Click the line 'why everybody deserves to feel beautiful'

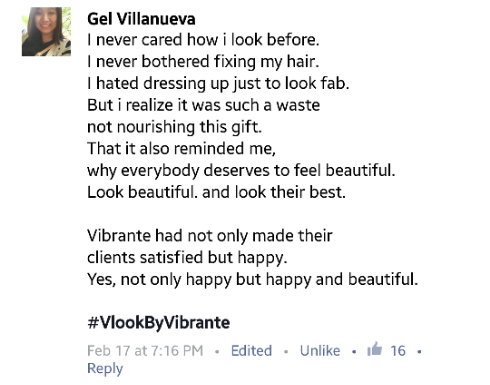[x=241, y=170]
